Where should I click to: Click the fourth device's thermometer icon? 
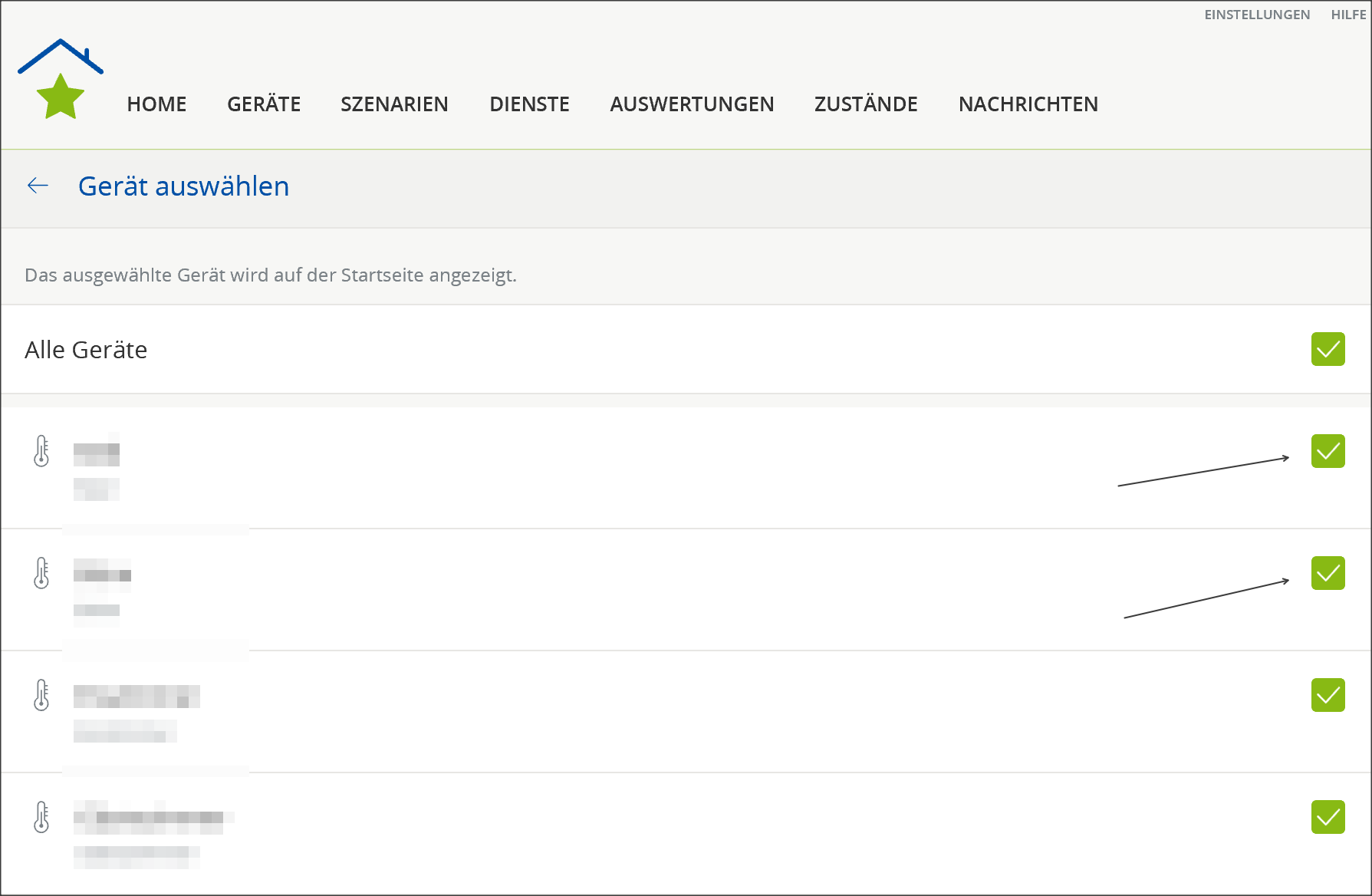pos(41,817)
